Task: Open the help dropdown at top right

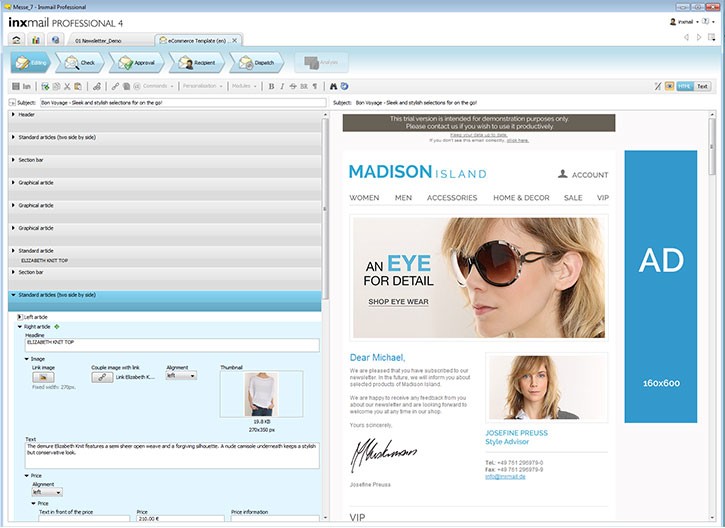Action: [x=708, y=22]
